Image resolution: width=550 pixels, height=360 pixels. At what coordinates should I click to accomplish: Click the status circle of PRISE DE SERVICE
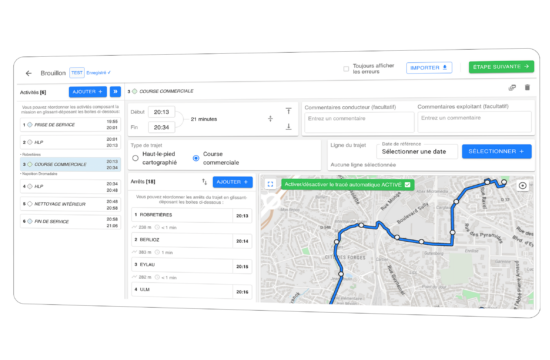(x=30, y=125)
